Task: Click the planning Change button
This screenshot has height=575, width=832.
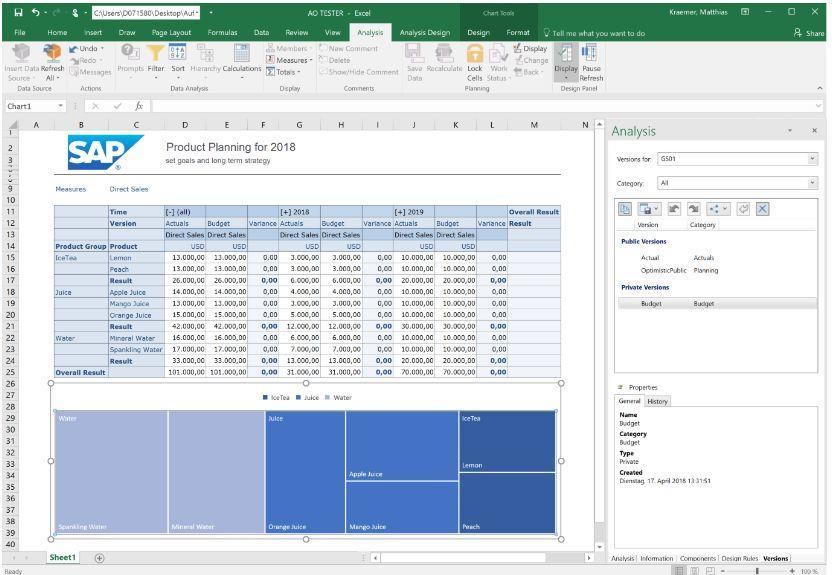Action: point(531,60)
